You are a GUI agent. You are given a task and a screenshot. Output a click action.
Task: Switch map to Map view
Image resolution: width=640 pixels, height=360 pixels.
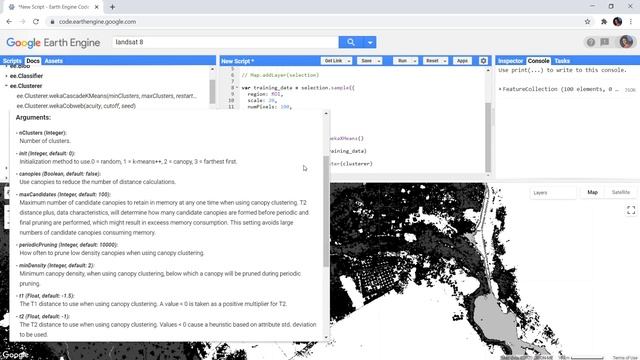pyautogui.click(x=592, y=192)
